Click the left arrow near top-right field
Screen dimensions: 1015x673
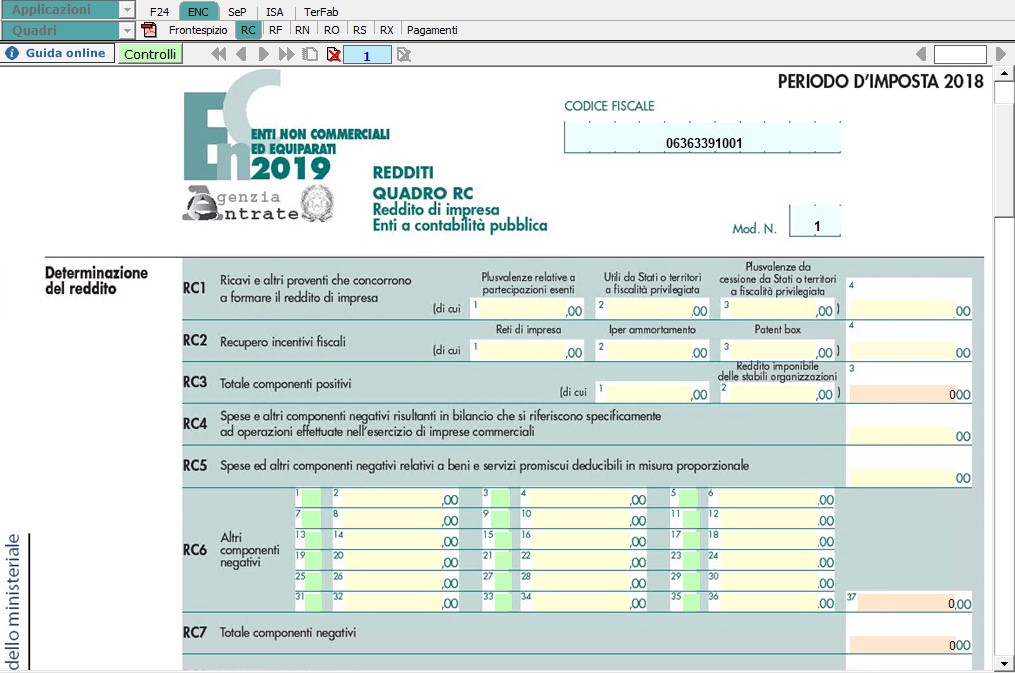point(921,54)
